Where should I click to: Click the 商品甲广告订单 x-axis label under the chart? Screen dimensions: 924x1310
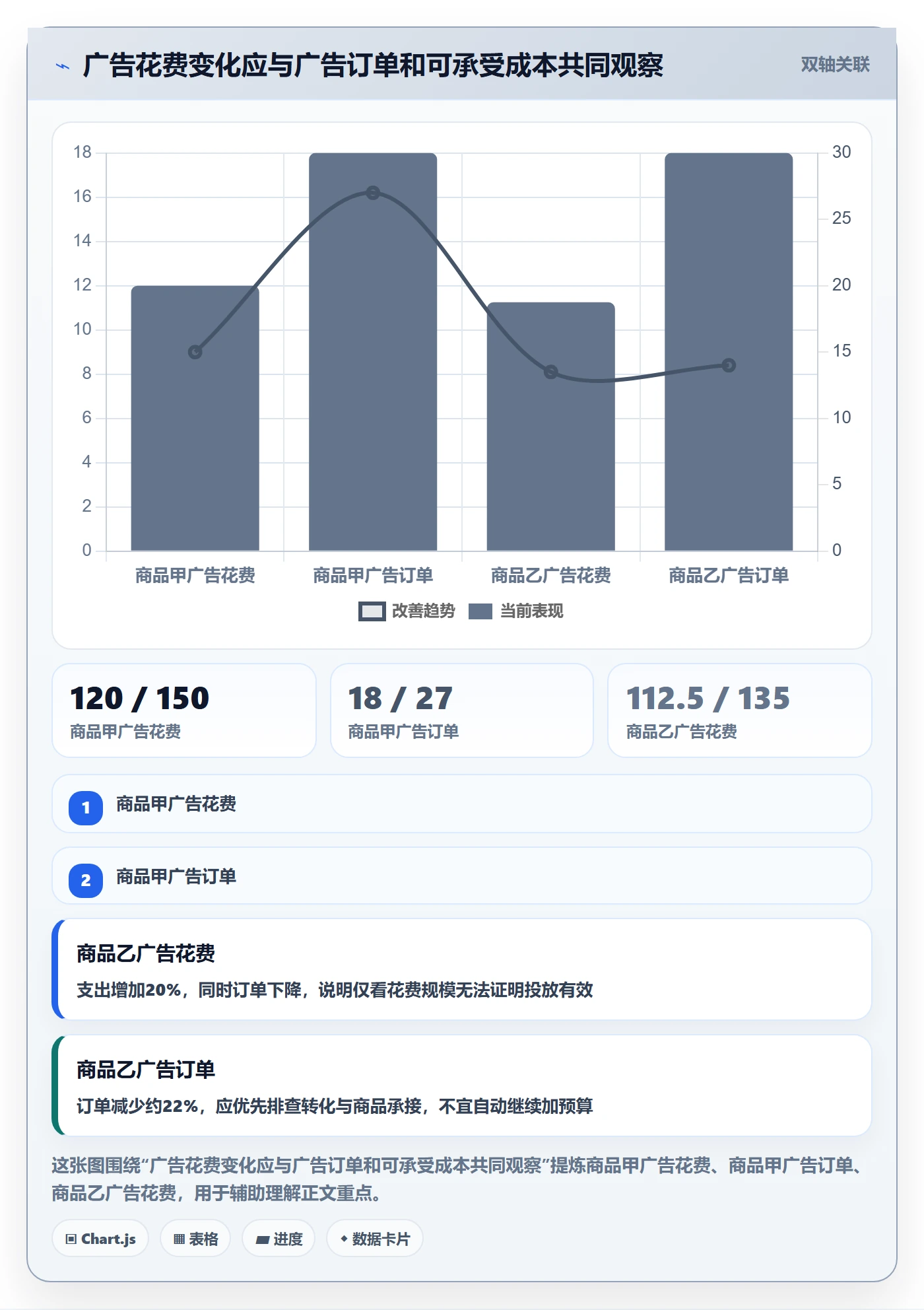coord(373,575)
